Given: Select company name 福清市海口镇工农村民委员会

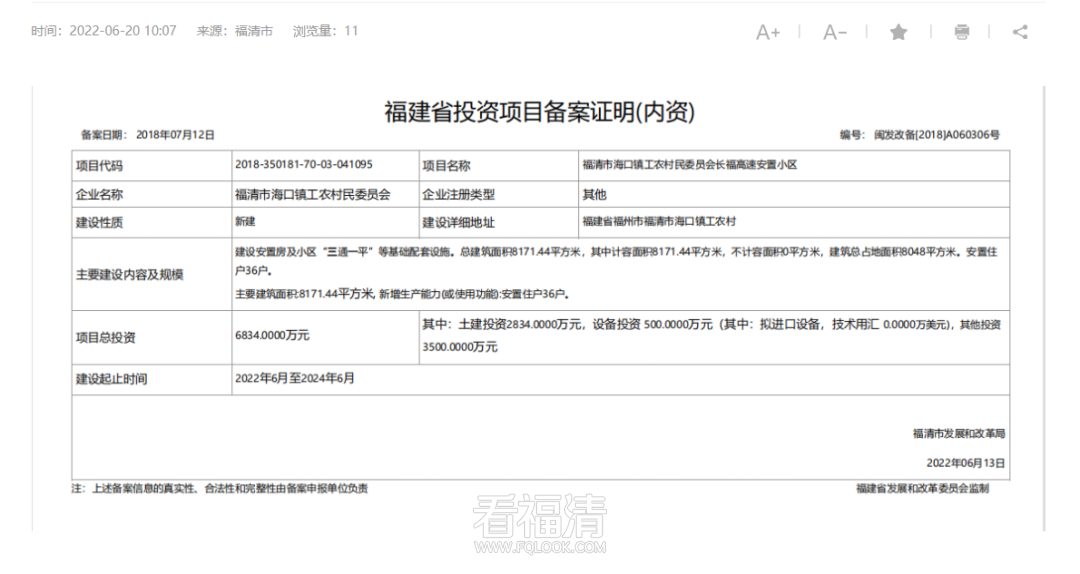Looking at the screenshot, I should (x=311, y=194).
